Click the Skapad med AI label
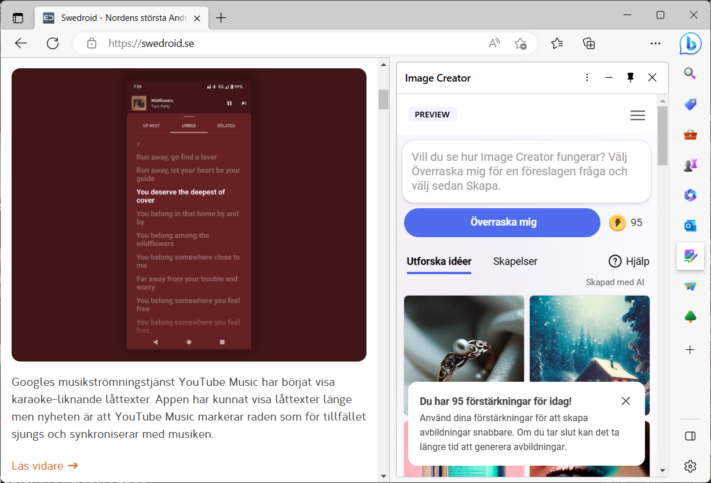Screen dimensions: 711x483 [615, 282]
